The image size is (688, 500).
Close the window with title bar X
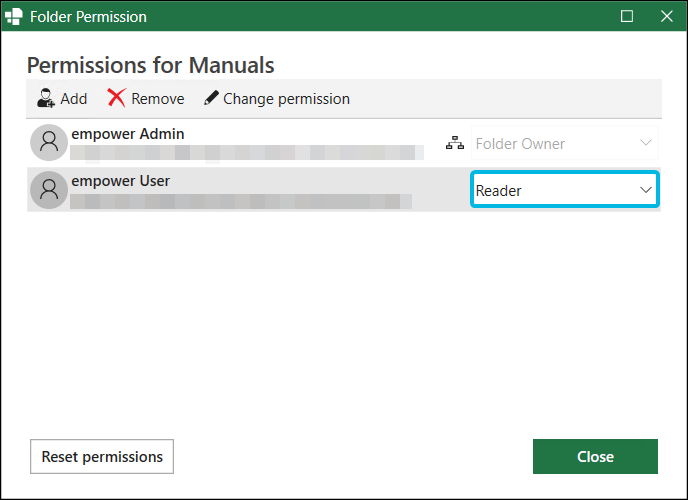[x=667, y=16]
